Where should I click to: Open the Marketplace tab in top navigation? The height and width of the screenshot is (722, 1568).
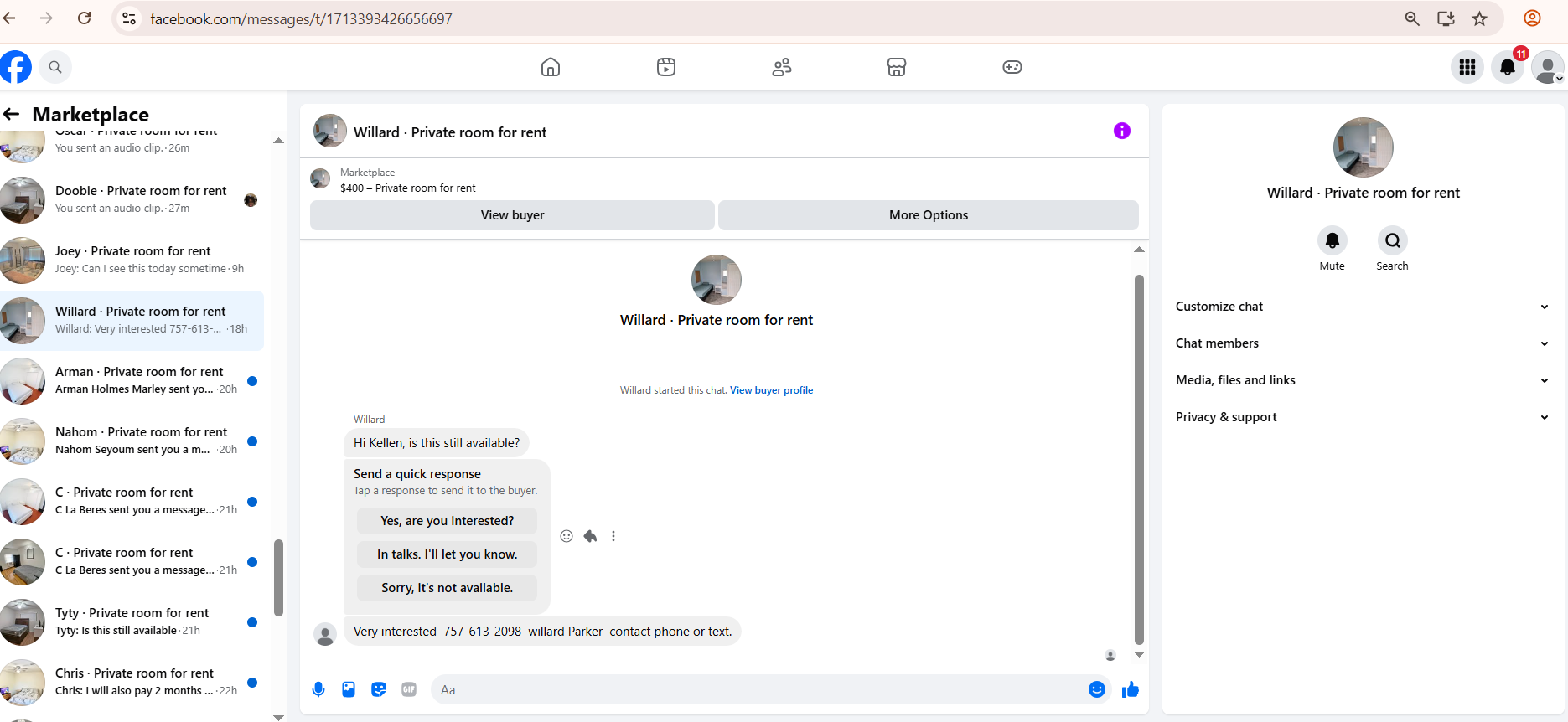[897, 67]
